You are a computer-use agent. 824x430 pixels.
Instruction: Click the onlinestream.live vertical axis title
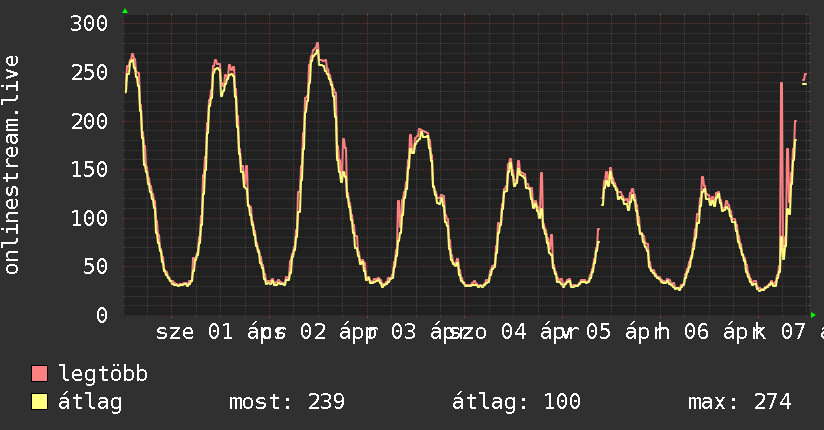pos(13,165)
